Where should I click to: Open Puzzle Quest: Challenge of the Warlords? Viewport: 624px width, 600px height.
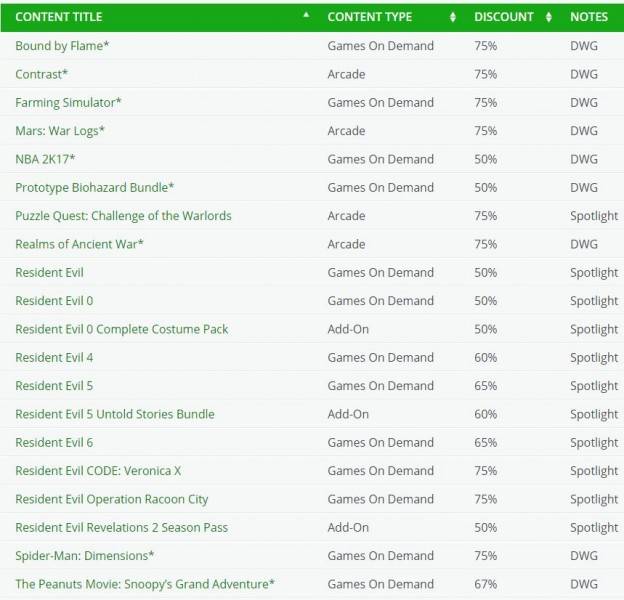123,216
